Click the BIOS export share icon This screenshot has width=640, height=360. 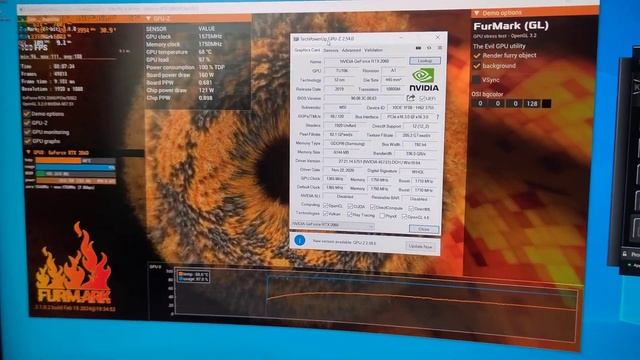coord(411,98)
